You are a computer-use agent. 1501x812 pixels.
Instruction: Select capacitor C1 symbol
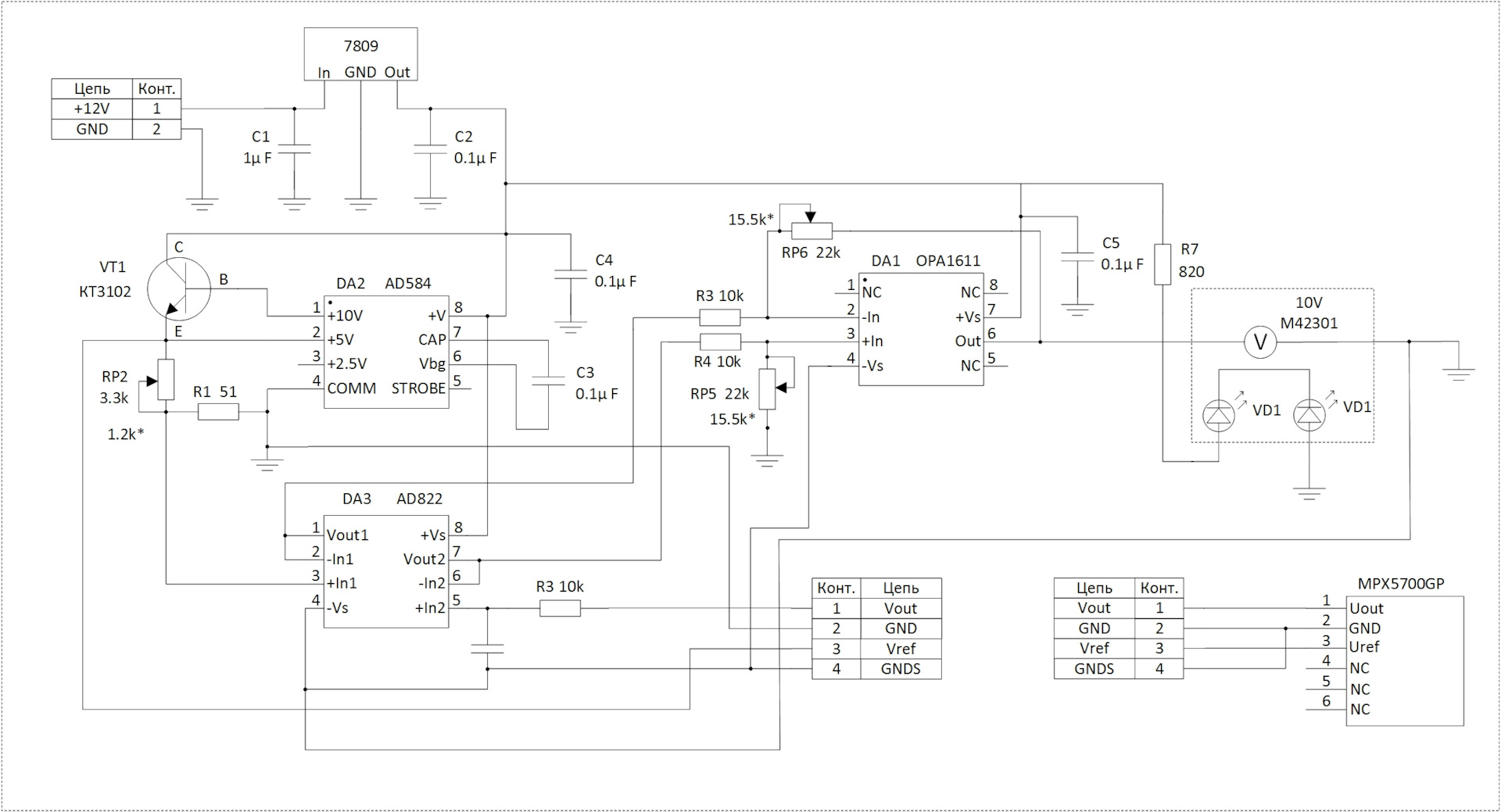tap(294, 148)
